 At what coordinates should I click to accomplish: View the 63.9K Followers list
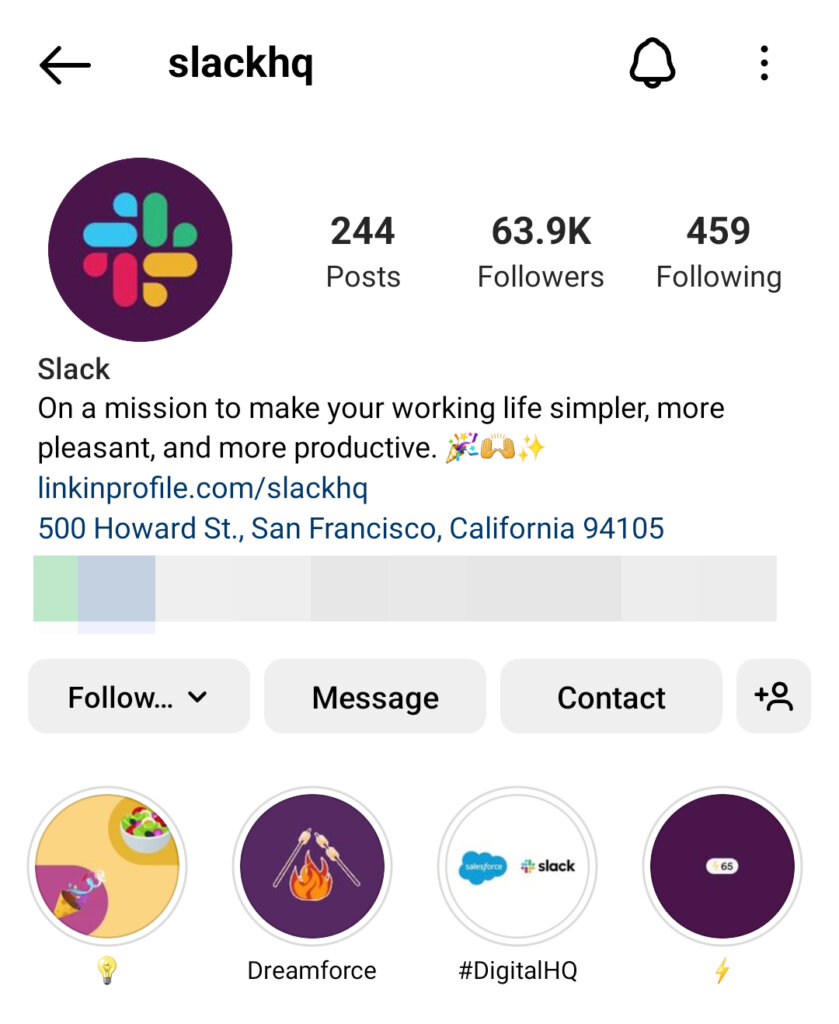click(541, 248)
